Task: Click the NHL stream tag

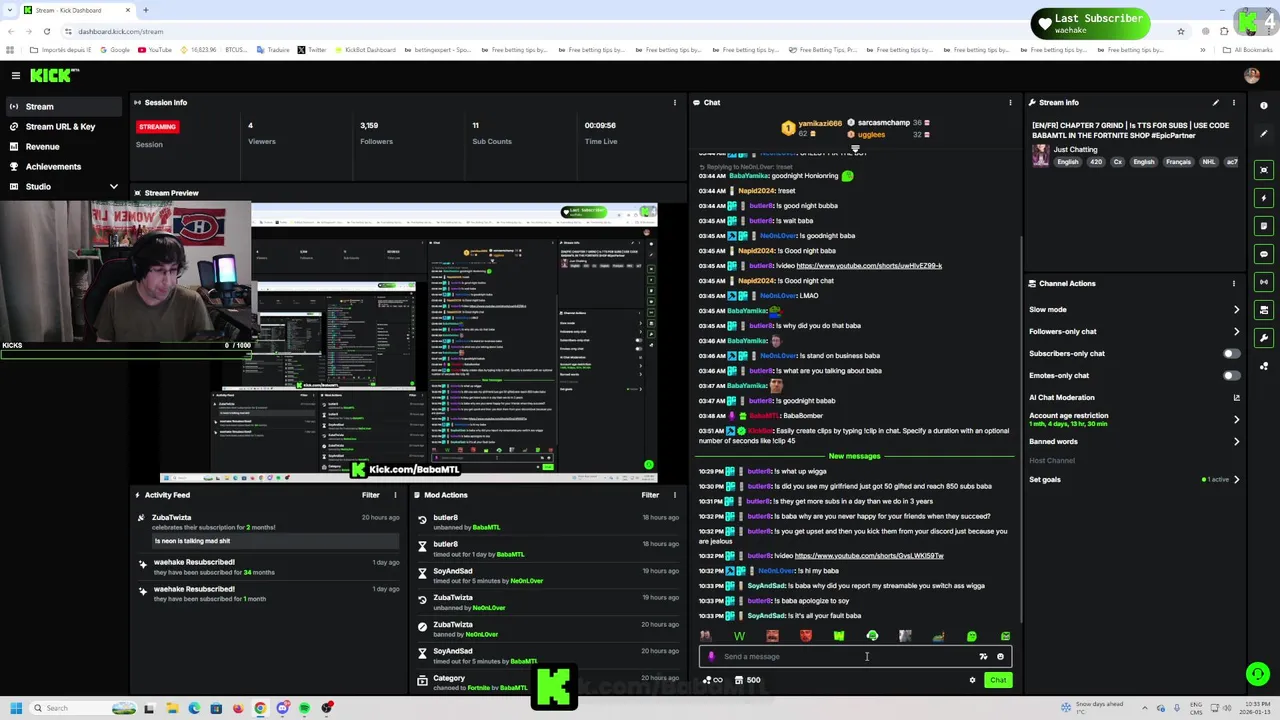Action: coord(1209,162)
